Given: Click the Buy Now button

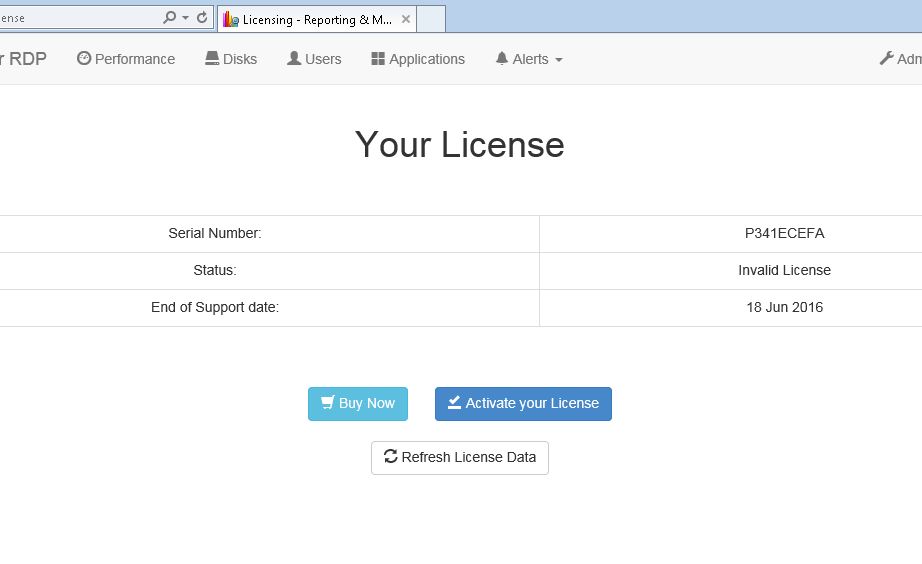Looking at the screenshot, I should (x=358, y=403).
